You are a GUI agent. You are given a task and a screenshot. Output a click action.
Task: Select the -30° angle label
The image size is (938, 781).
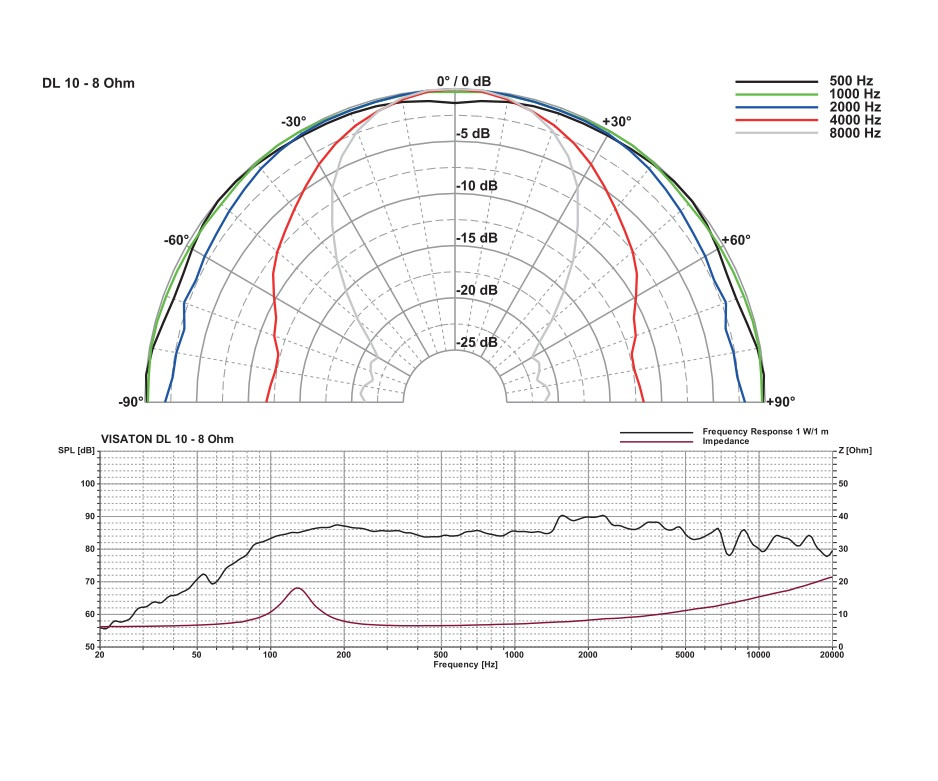pos(293,122)
